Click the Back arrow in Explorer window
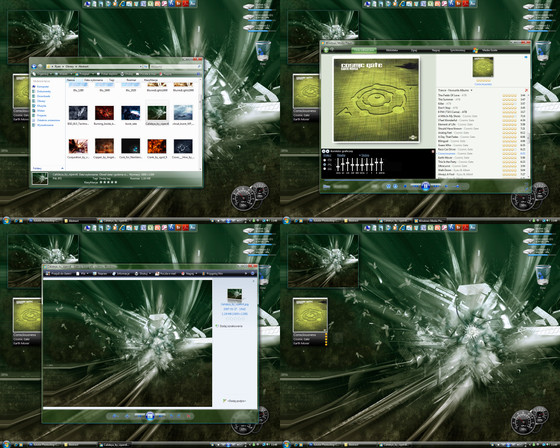Image resolution: width=560 pixels, height=448 pixels. pos(34,66)
